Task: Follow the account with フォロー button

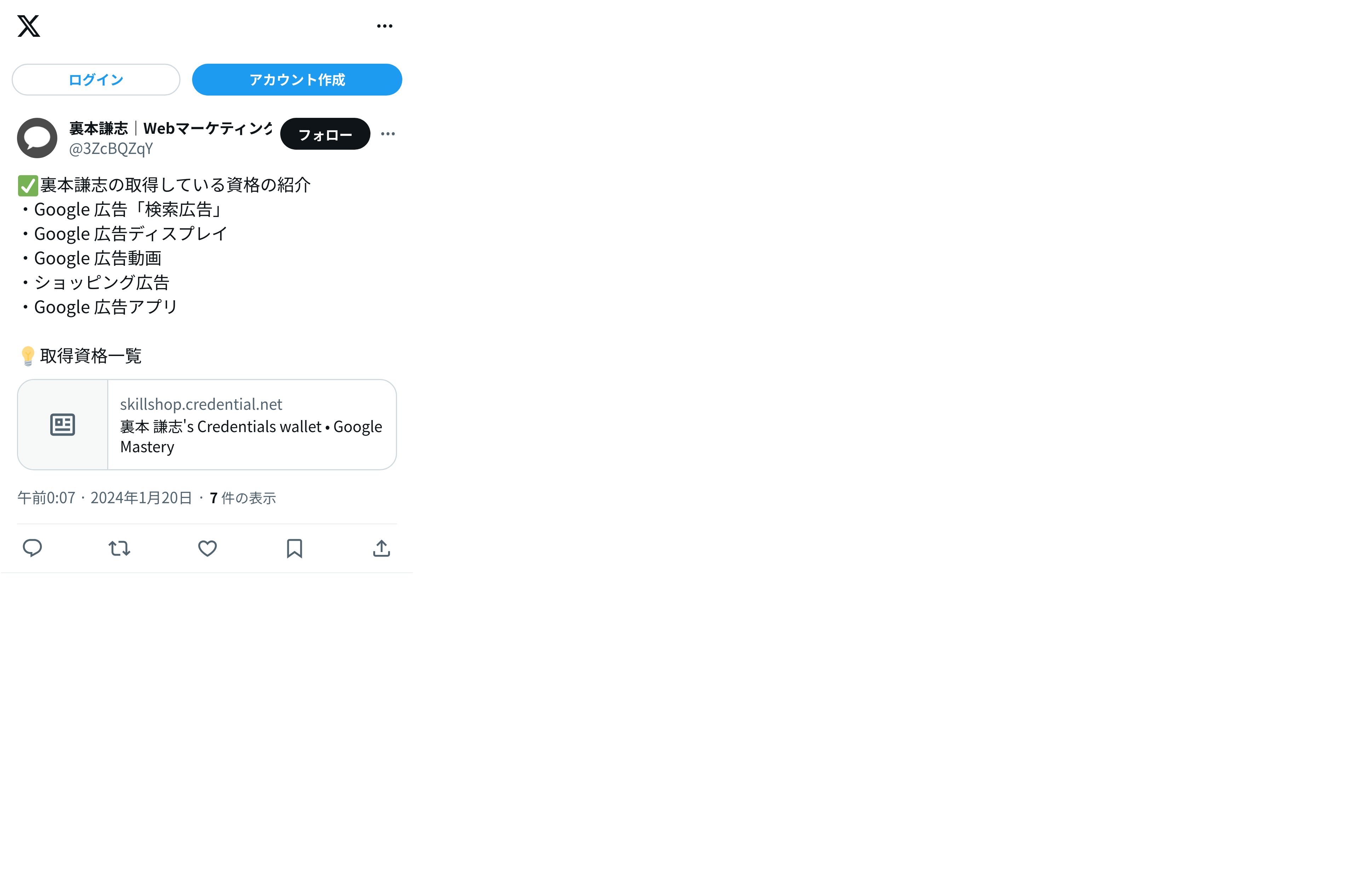Action: pyautogui.click(x=325, y=134)
